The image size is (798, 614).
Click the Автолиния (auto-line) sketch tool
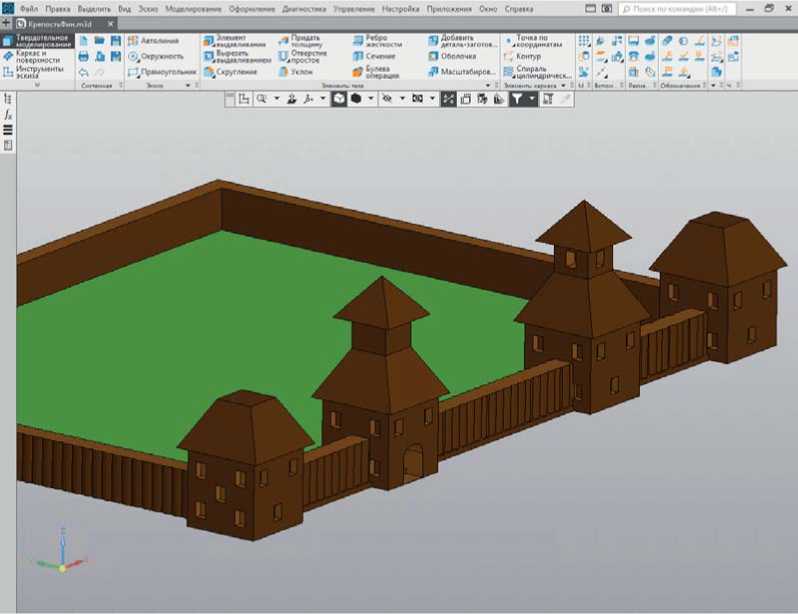[159, 41]
